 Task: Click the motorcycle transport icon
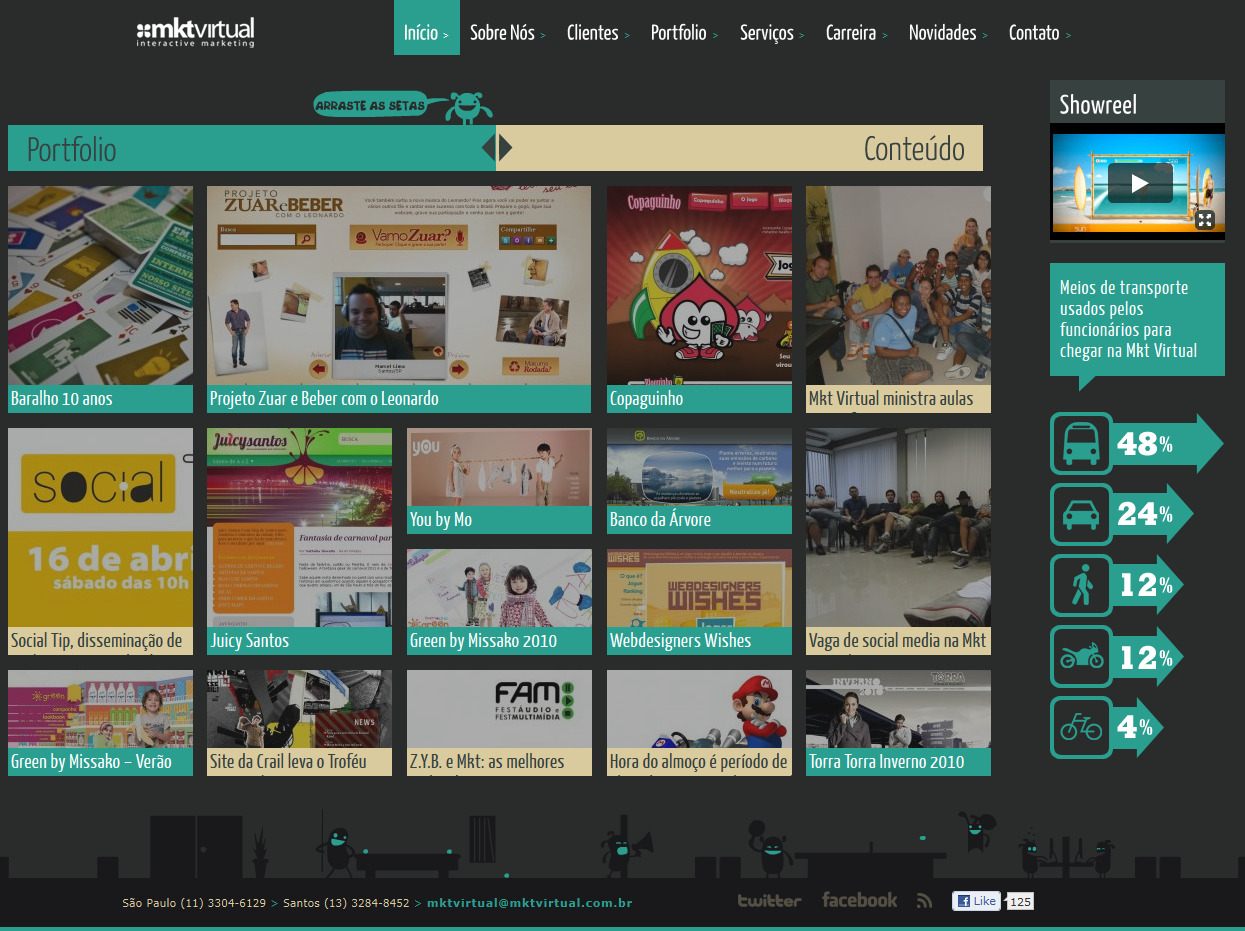coord(1081,656)
